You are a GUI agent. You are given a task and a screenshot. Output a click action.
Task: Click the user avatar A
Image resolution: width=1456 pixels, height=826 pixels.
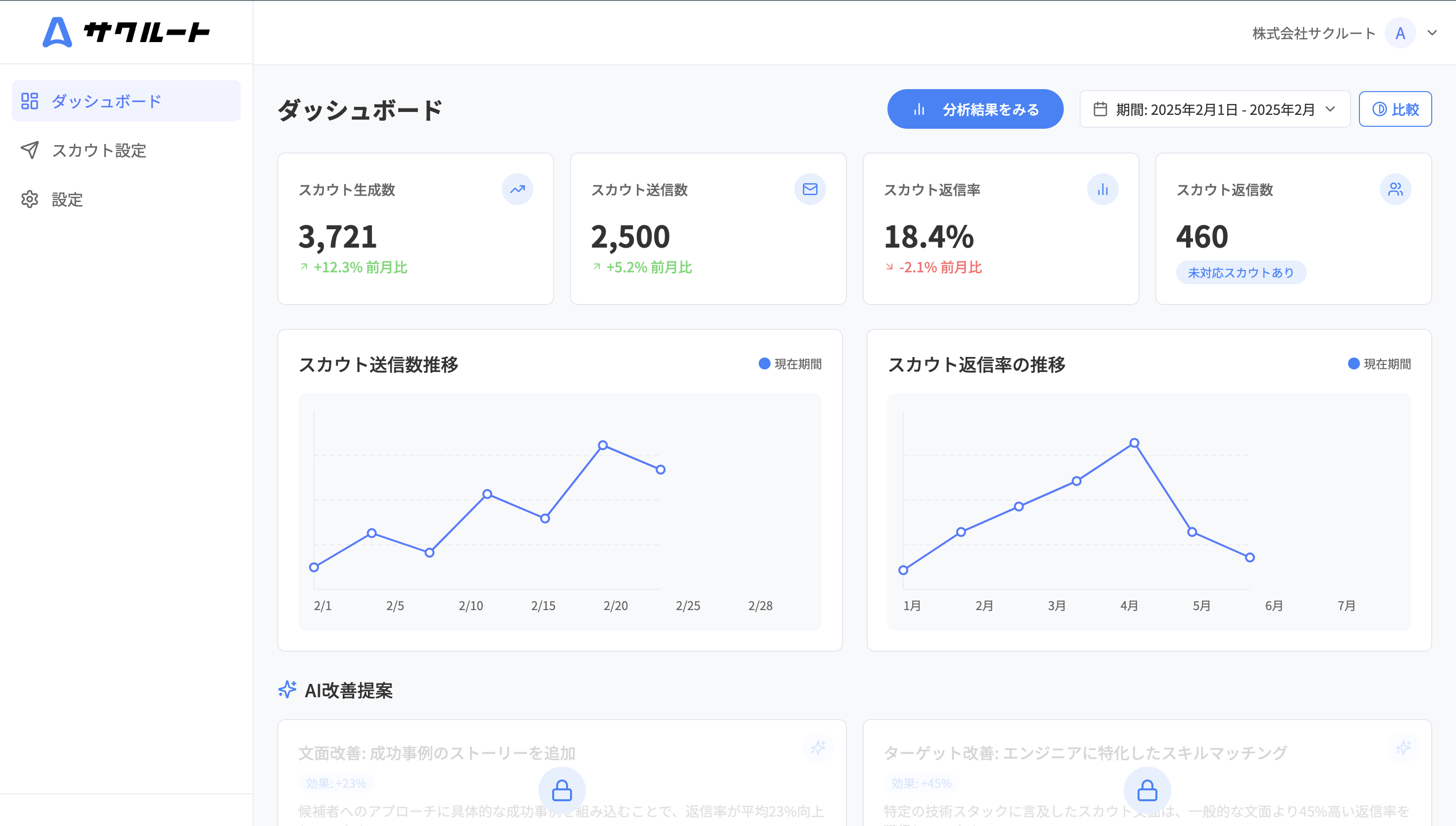click(x=1400, y=33)
